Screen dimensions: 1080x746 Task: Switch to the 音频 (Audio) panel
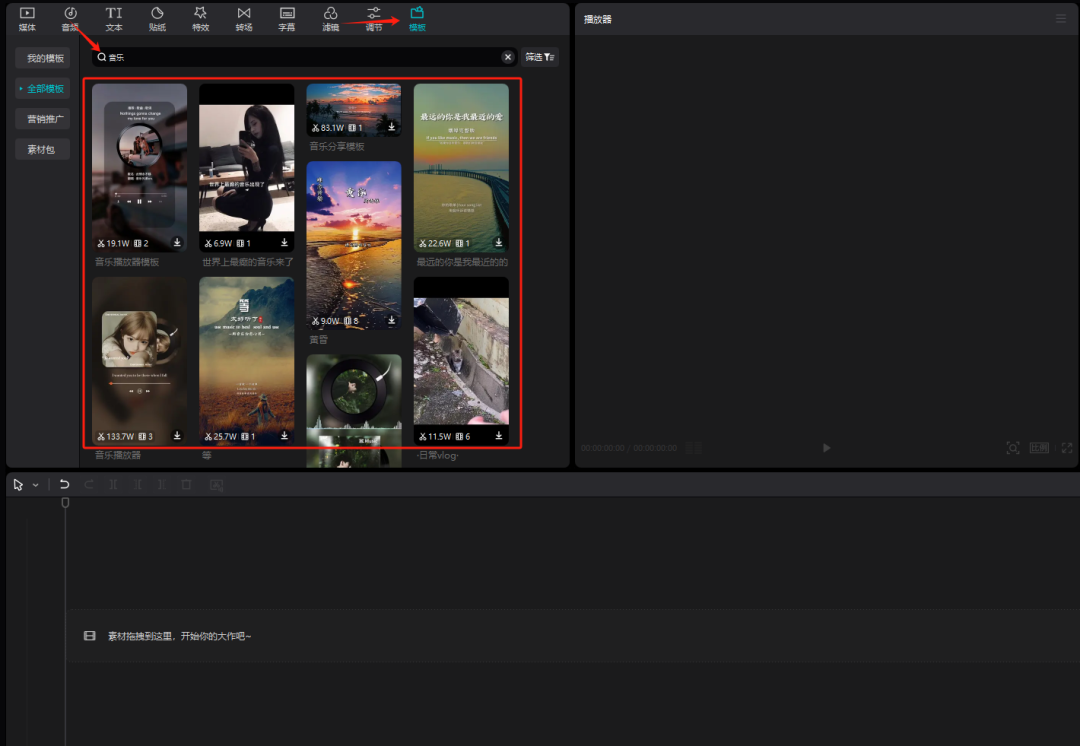70,18
